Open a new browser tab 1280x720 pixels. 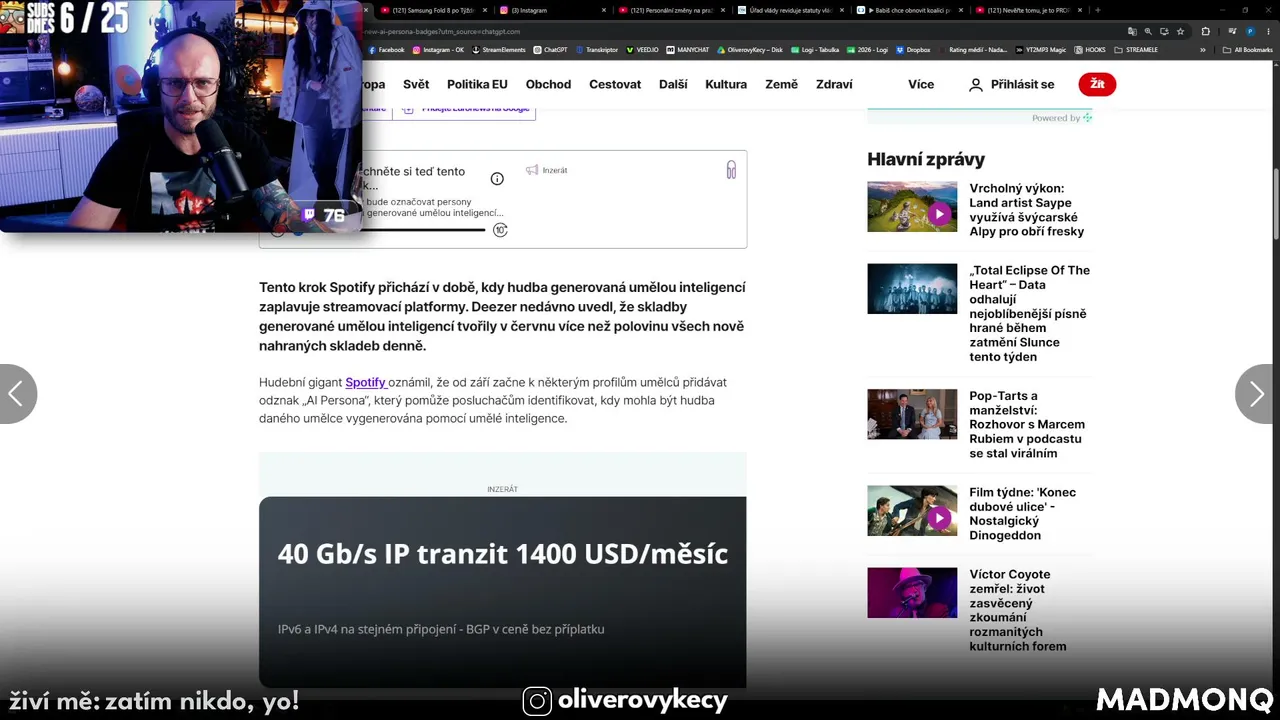click(x=1097, y=10)
